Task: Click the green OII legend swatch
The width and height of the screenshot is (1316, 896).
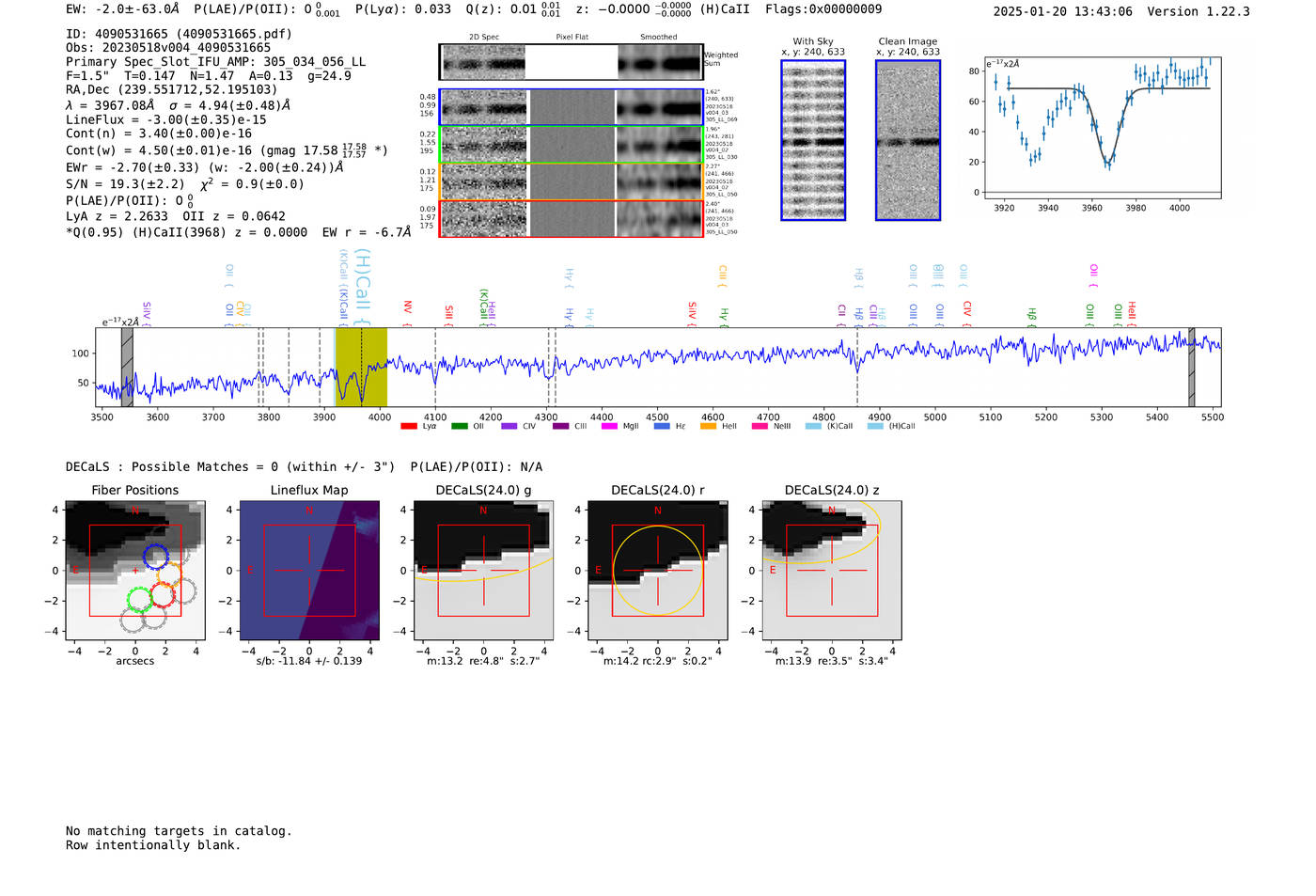Action: point(460,426)
